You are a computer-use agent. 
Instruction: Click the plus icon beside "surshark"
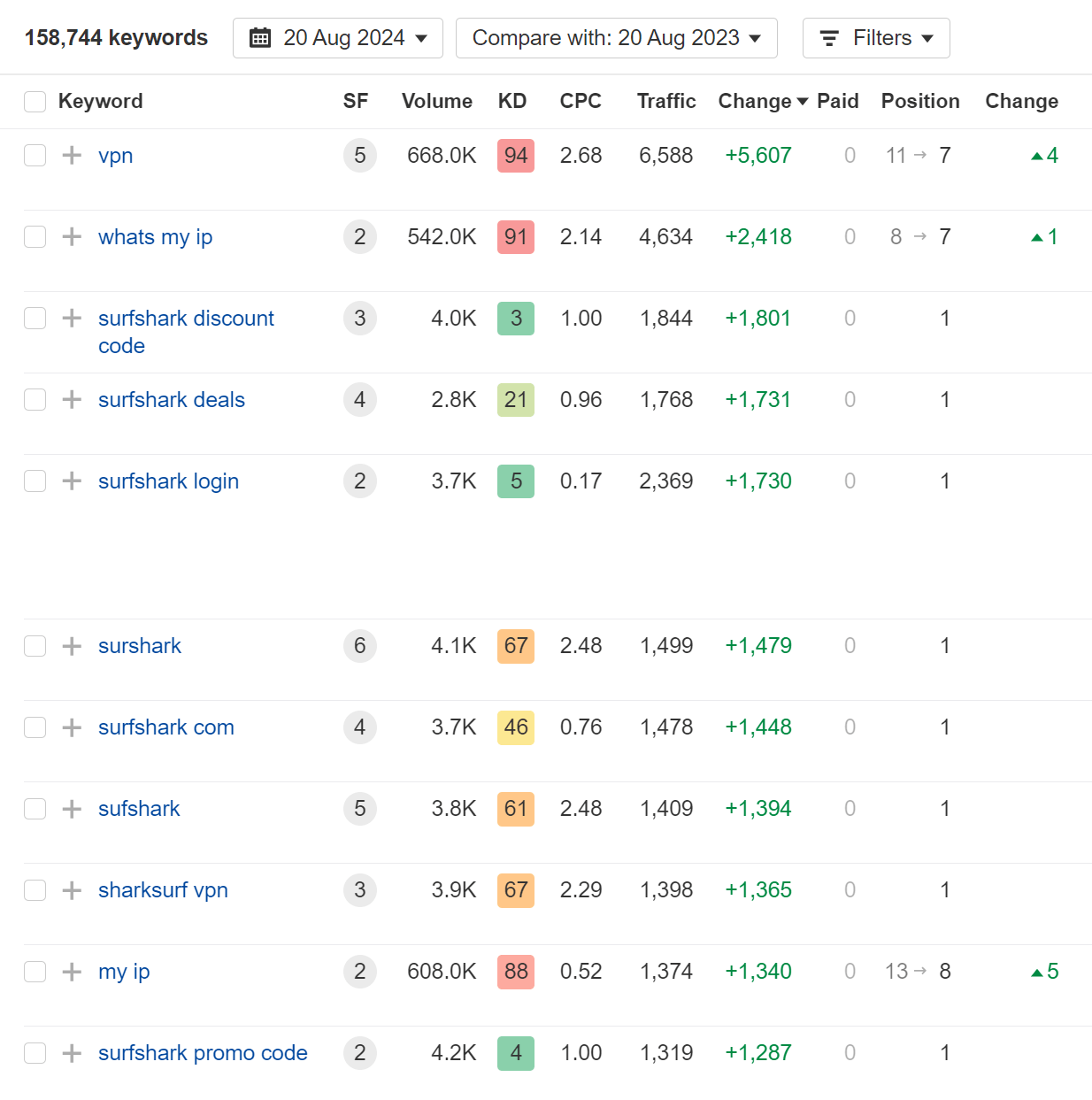(71, 646)
